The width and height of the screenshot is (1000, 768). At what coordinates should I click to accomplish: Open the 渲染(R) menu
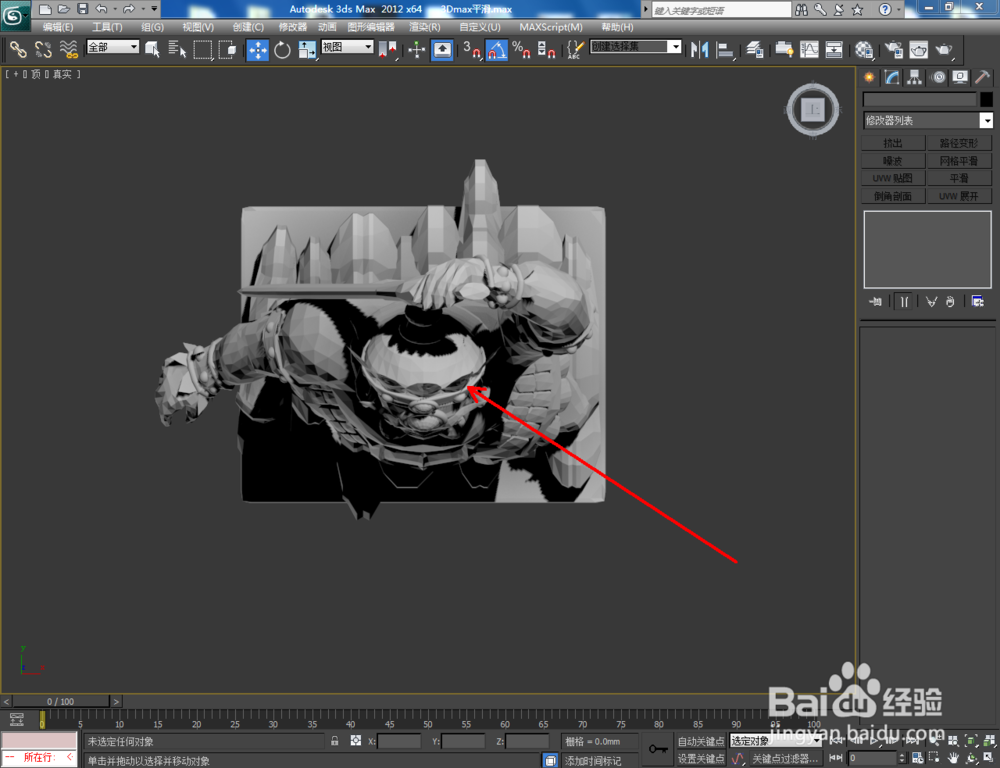tap(425, 27)
